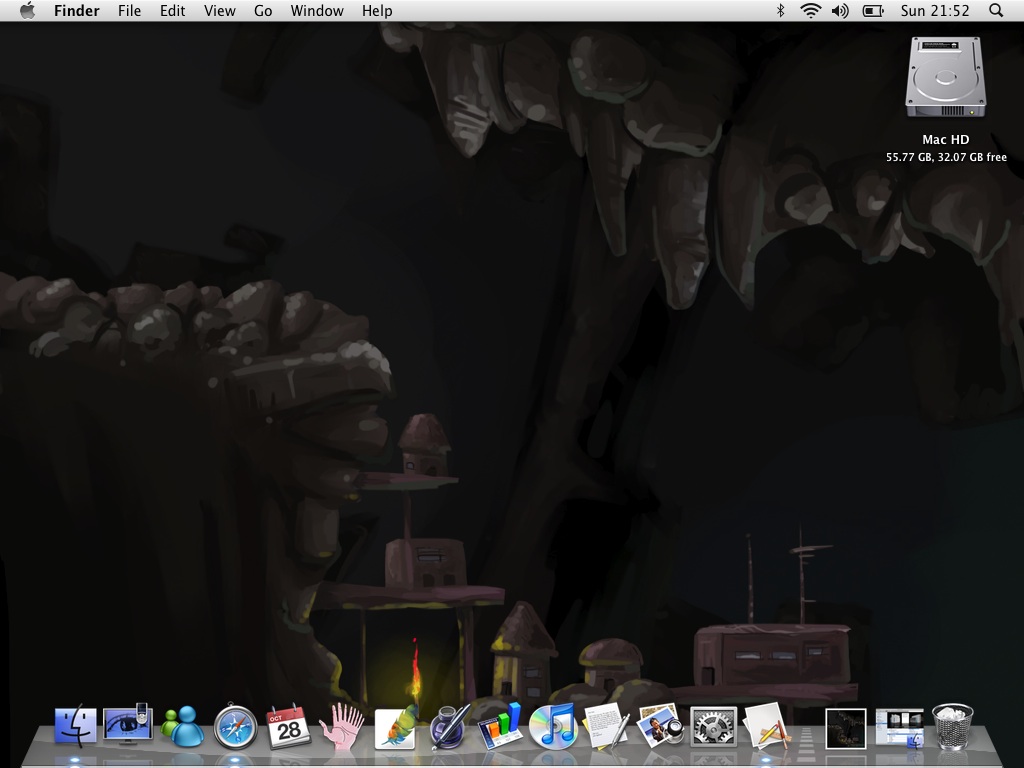
Task: Open the File menu
Action: 129,10
